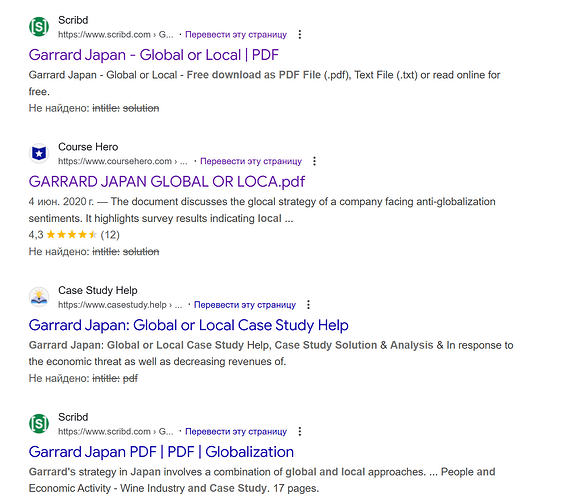This screenshot has height=499, width=587.
Task: Click the Course Hero favicon icon
Action: (x=39, y=153)
